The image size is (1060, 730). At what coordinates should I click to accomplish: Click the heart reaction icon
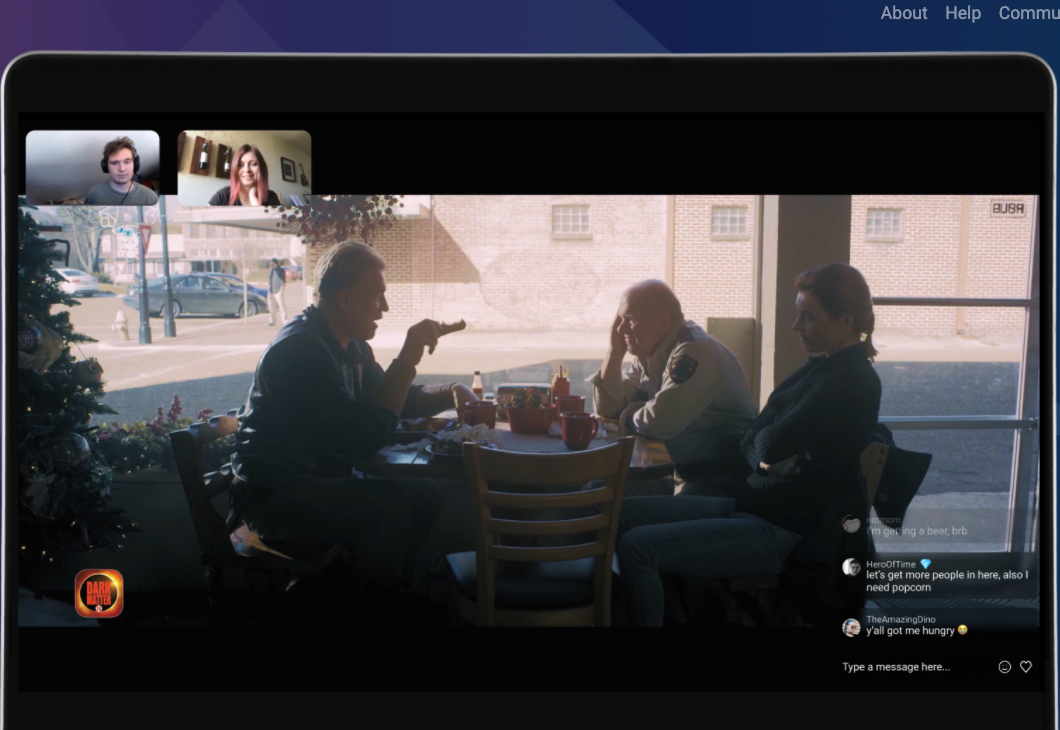click(x=1025, y=667)
